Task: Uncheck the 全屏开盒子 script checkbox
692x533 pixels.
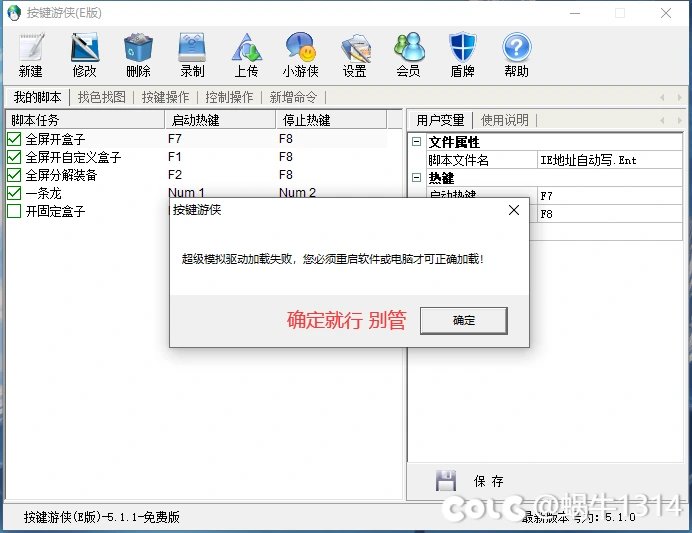Action: point(14,139)
